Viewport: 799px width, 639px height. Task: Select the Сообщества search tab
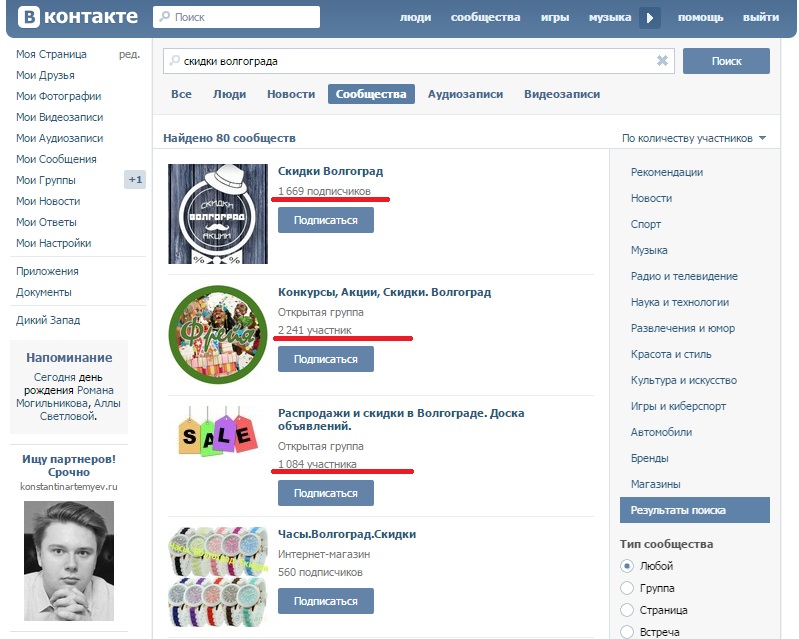pos(371,94)
